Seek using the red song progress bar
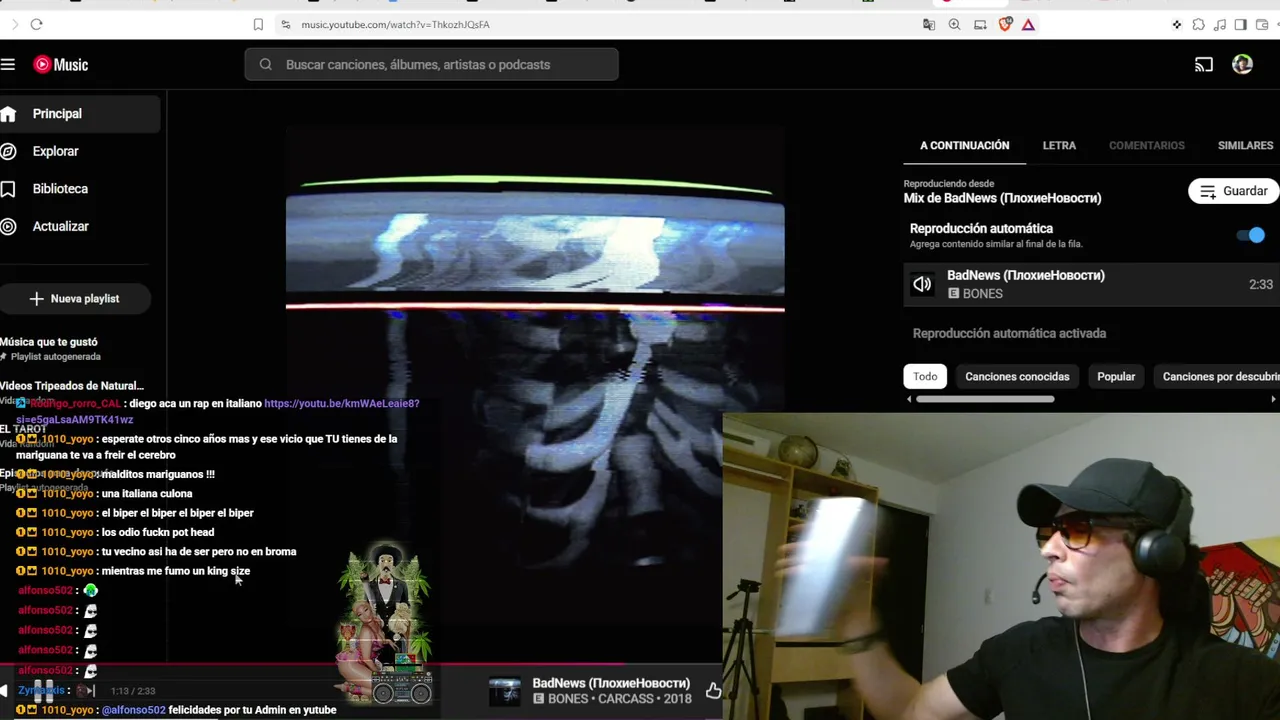The image size is (1280, 720). pos(360,663)
